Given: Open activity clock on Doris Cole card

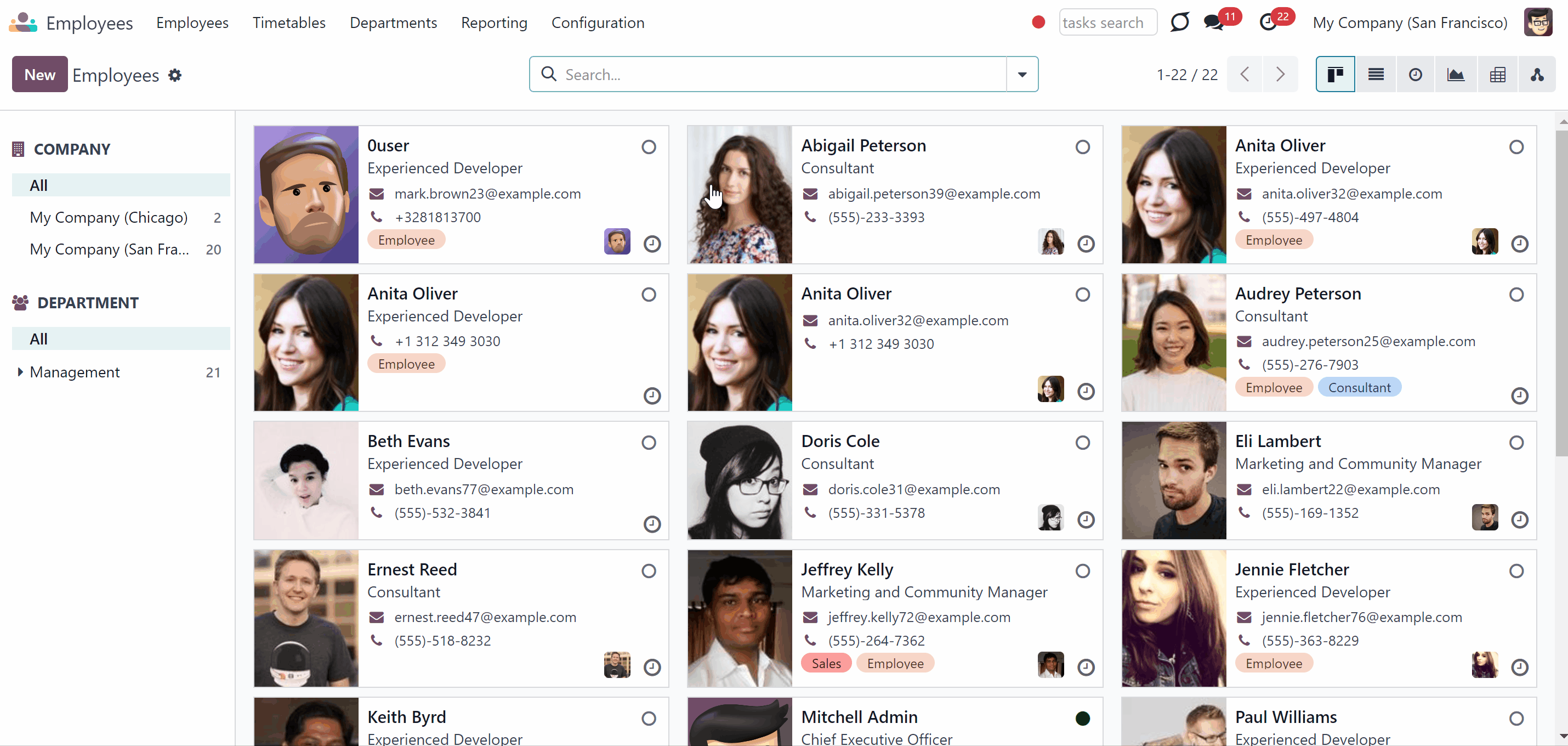Looking at the screenshot, I should point(1086,519).
